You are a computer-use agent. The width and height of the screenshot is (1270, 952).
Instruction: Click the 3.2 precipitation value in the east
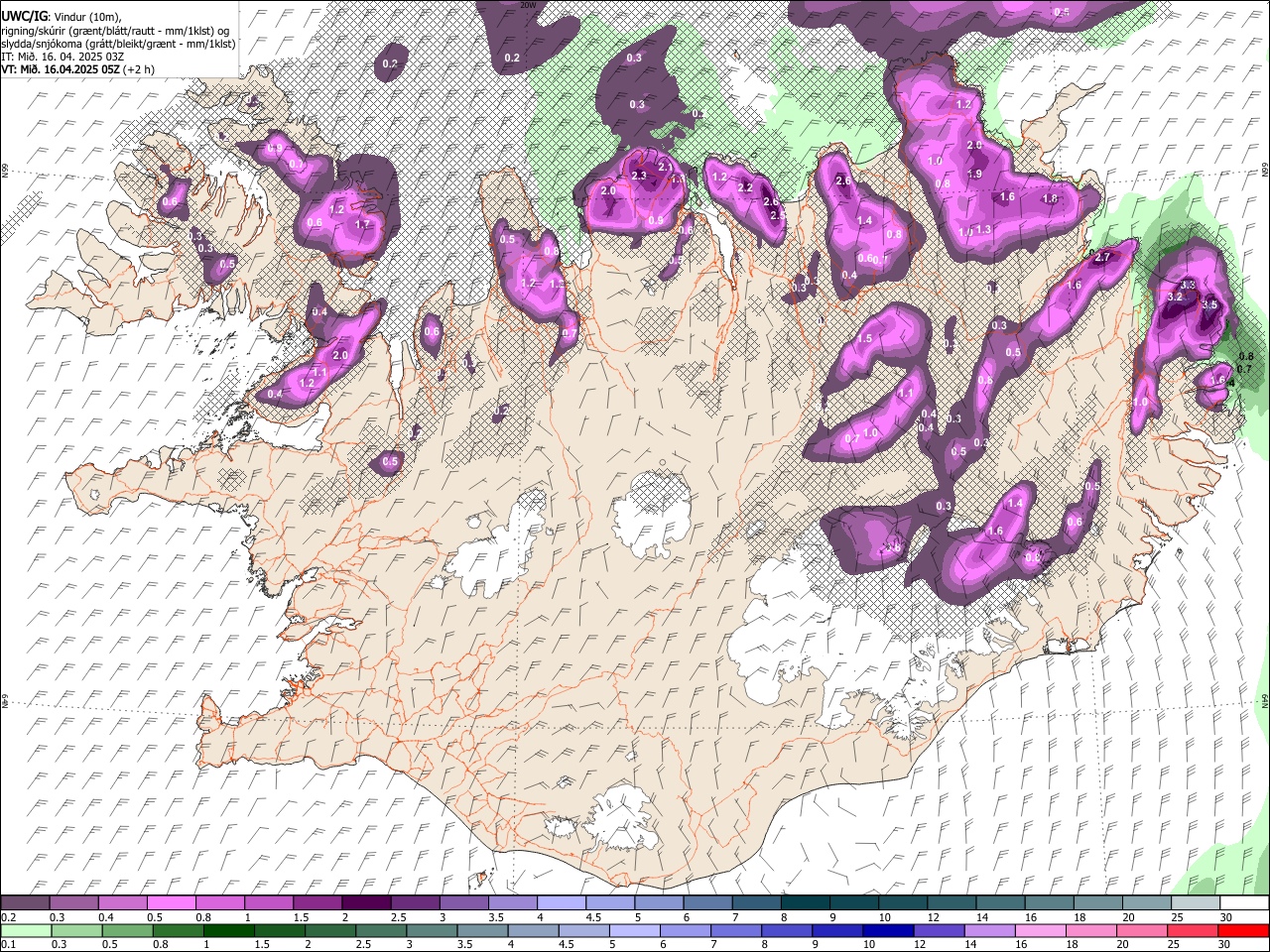(x=1177, y=297)
